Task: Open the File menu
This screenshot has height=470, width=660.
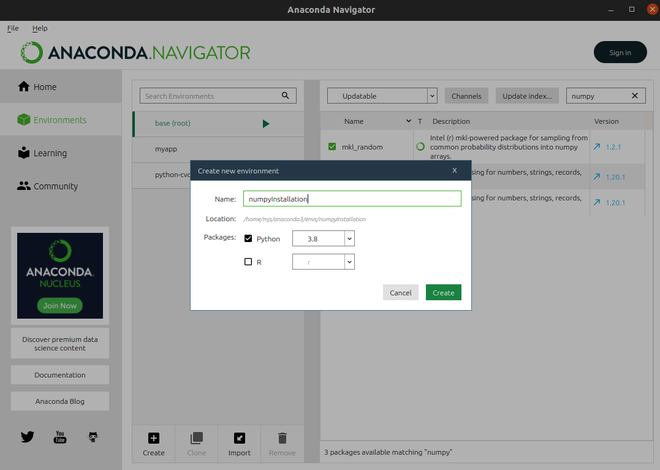Action: coord(13,28)
